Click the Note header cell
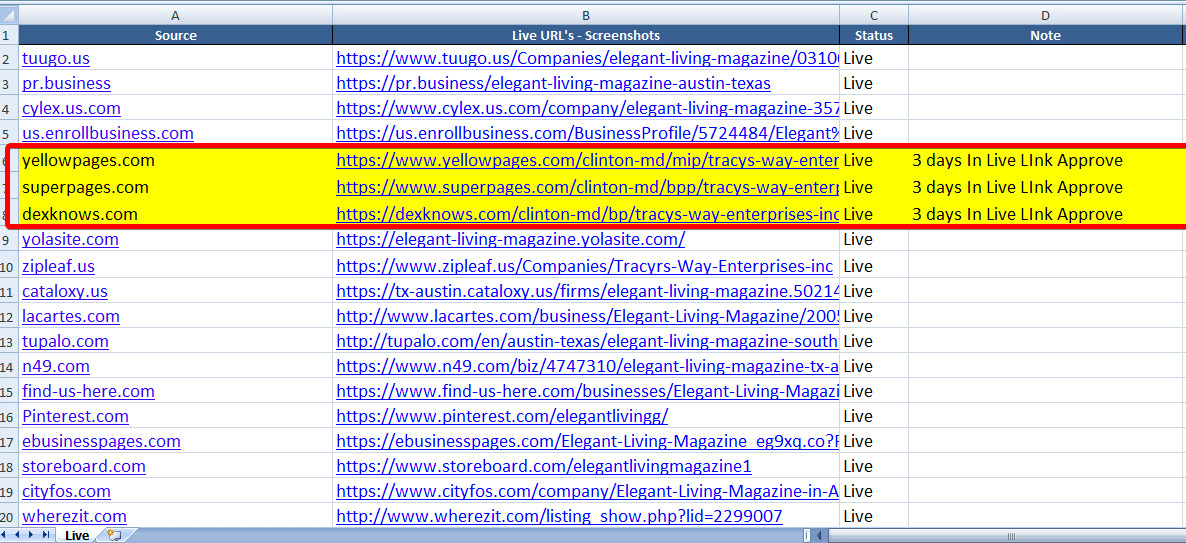1186x543 pixels. coord(1047,35)
